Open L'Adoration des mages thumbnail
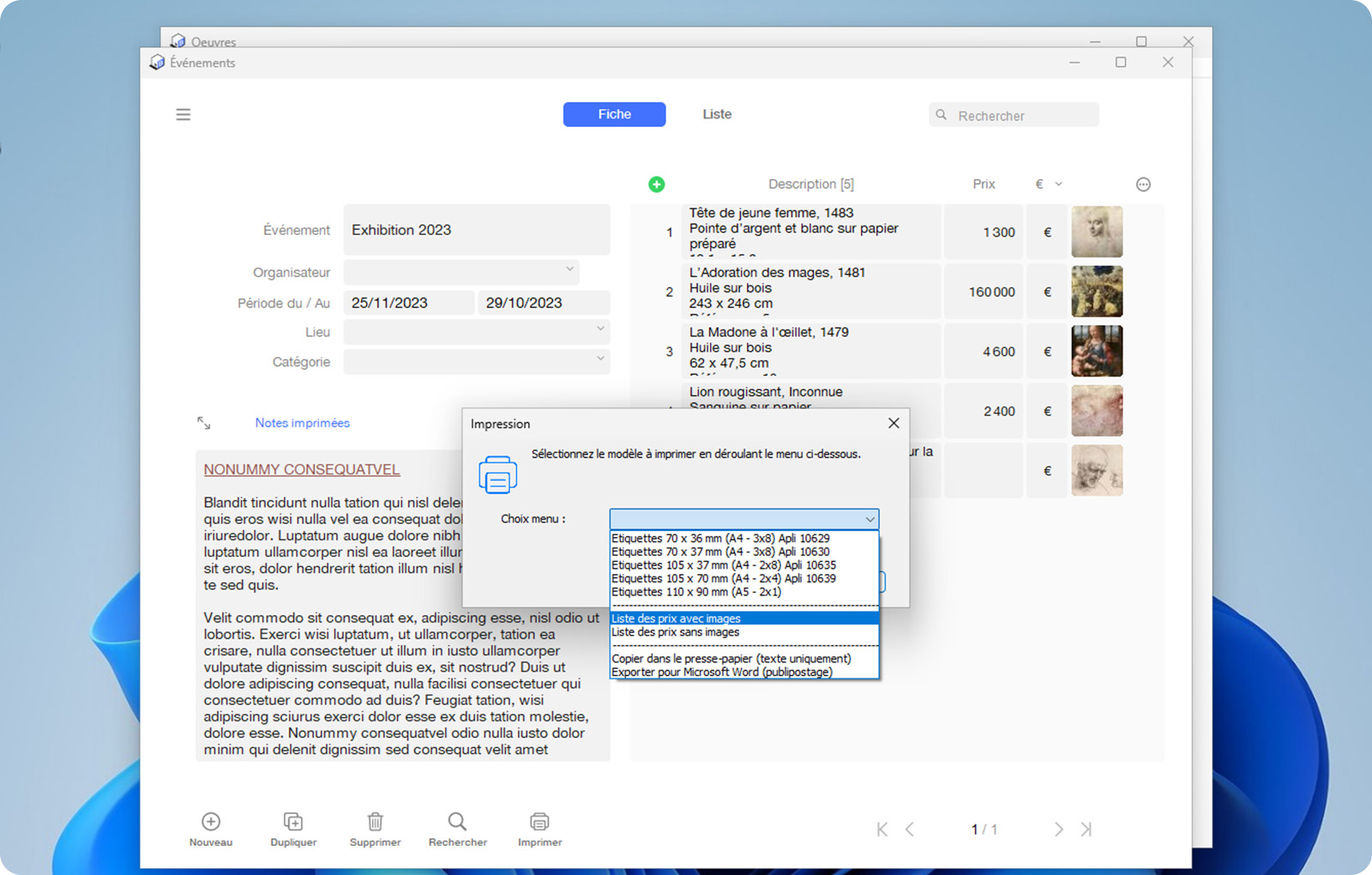Viewport: 1372px width, 875px height. coord(1097,292)
